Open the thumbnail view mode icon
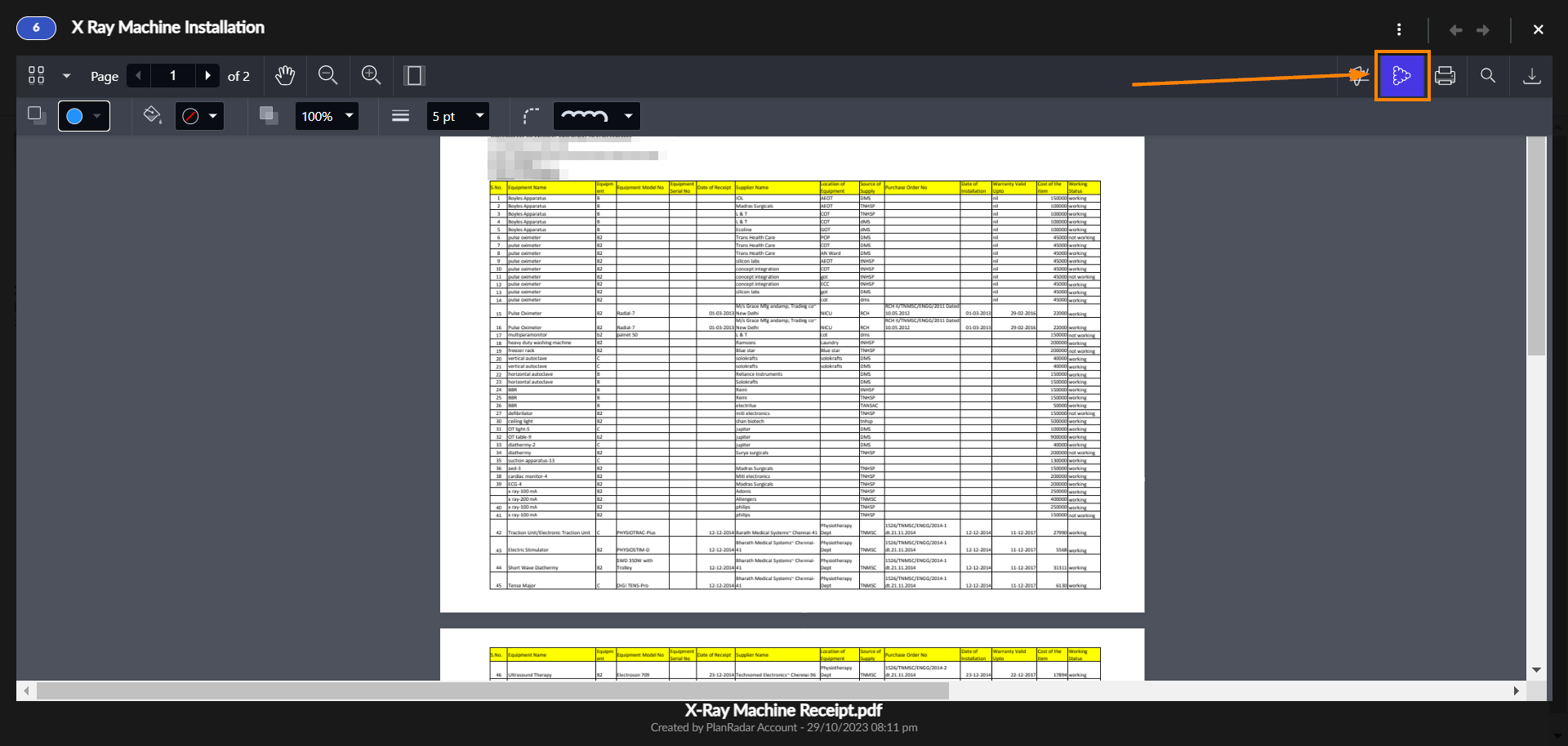Image resolution: width=1568 pixels, height=746 pixels. [36, 75]
